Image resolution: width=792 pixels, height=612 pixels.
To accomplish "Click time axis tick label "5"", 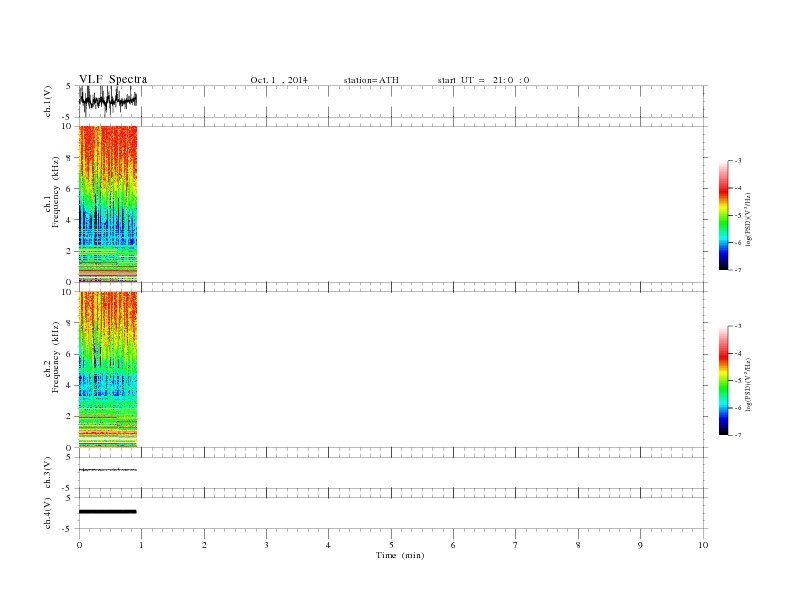I will point(391,545).
